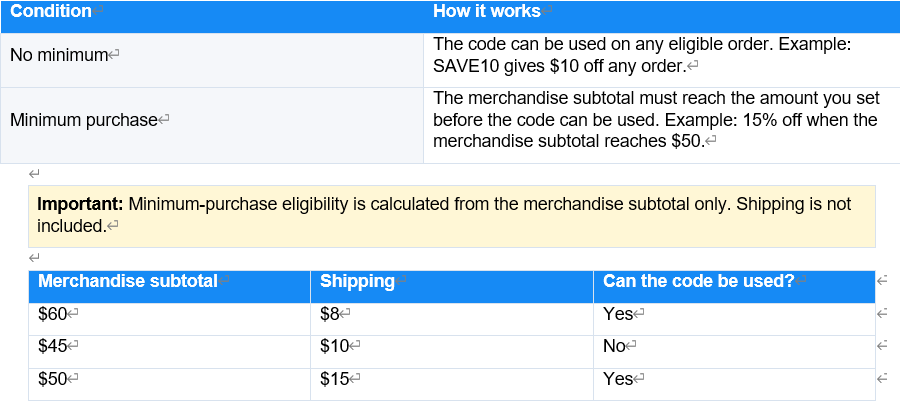
Task: Click the $15 shipping cell
Action: click(452, 385)
